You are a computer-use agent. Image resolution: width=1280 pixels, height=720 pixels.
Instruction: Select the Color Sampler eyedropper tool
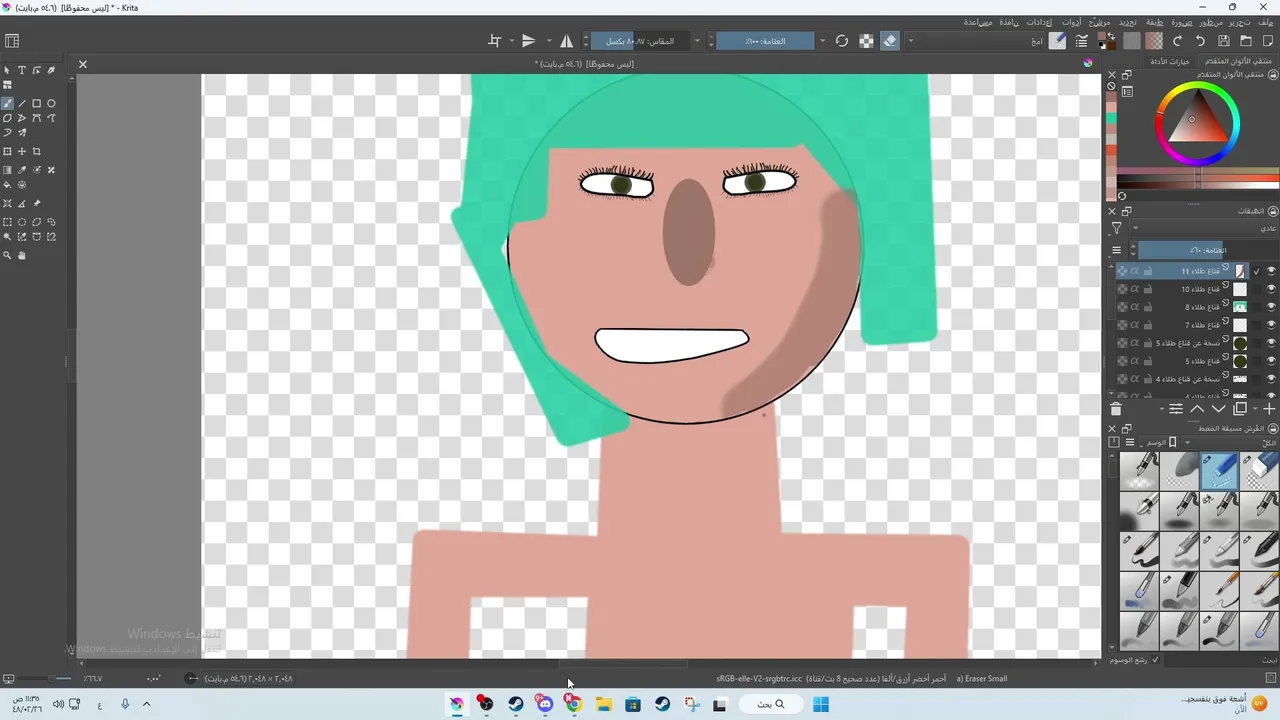22,170
